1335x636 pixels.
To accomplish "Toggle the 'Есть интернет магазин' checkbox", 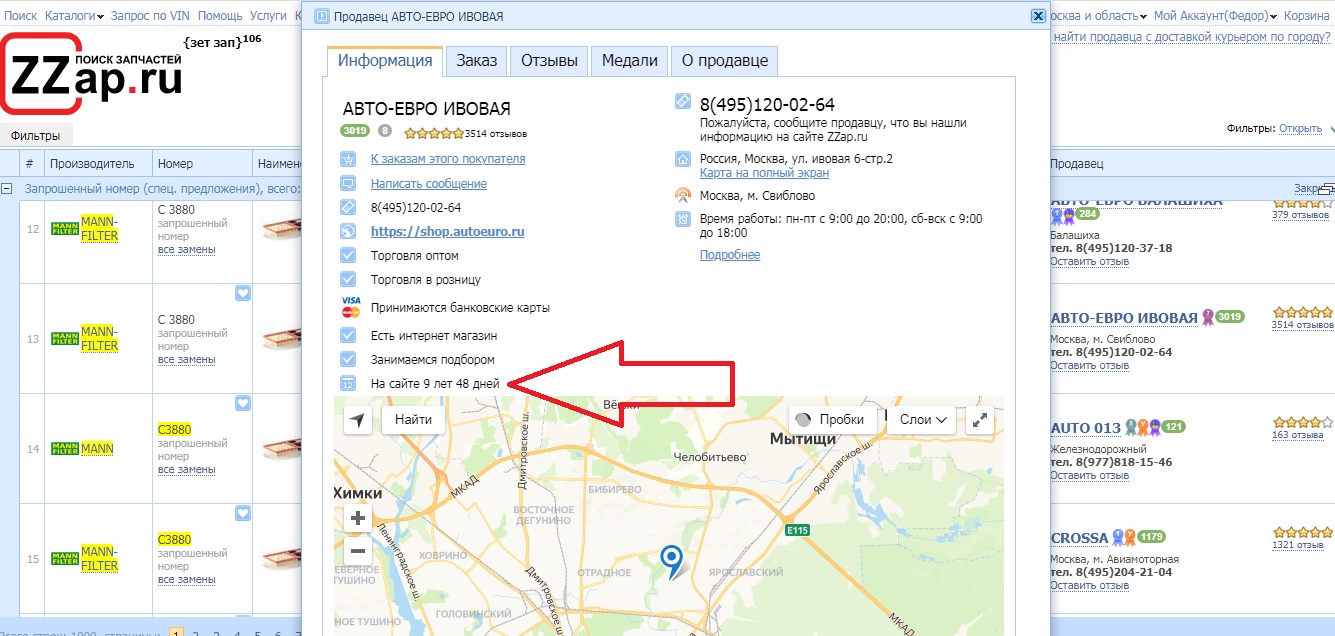I will 348,336.
